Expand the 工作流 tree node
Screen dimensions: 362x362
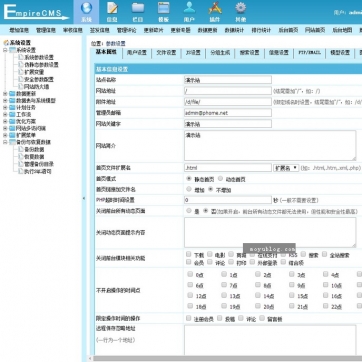[5, 115]
